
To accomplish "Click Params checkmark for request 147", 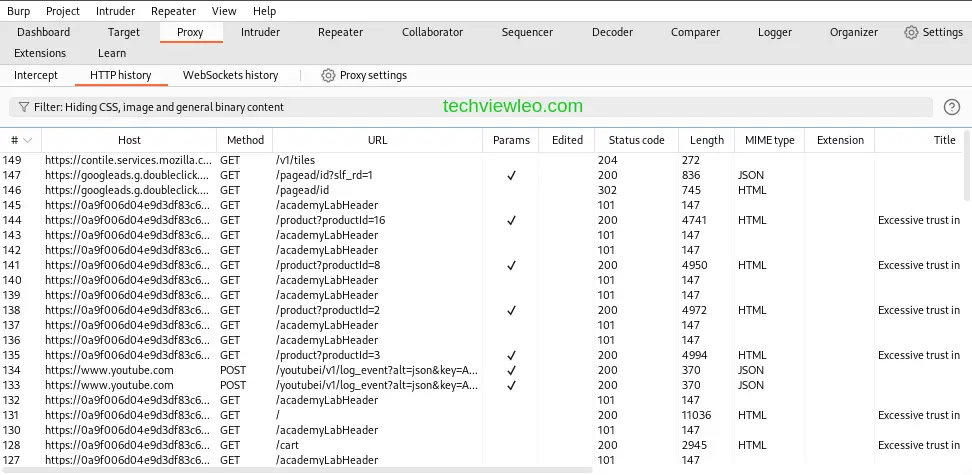I will [x=511, y=175].
